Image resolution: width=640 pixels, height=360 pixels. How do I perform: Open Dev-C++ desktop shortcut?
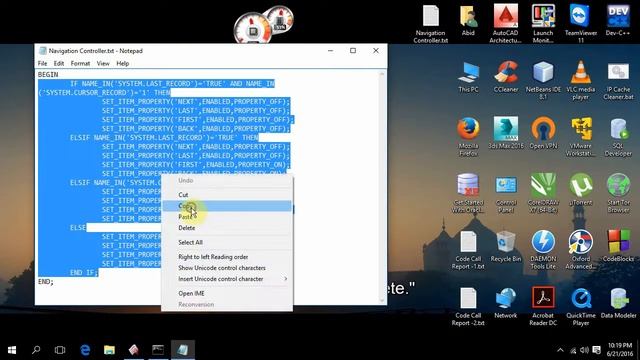(618, 20)
